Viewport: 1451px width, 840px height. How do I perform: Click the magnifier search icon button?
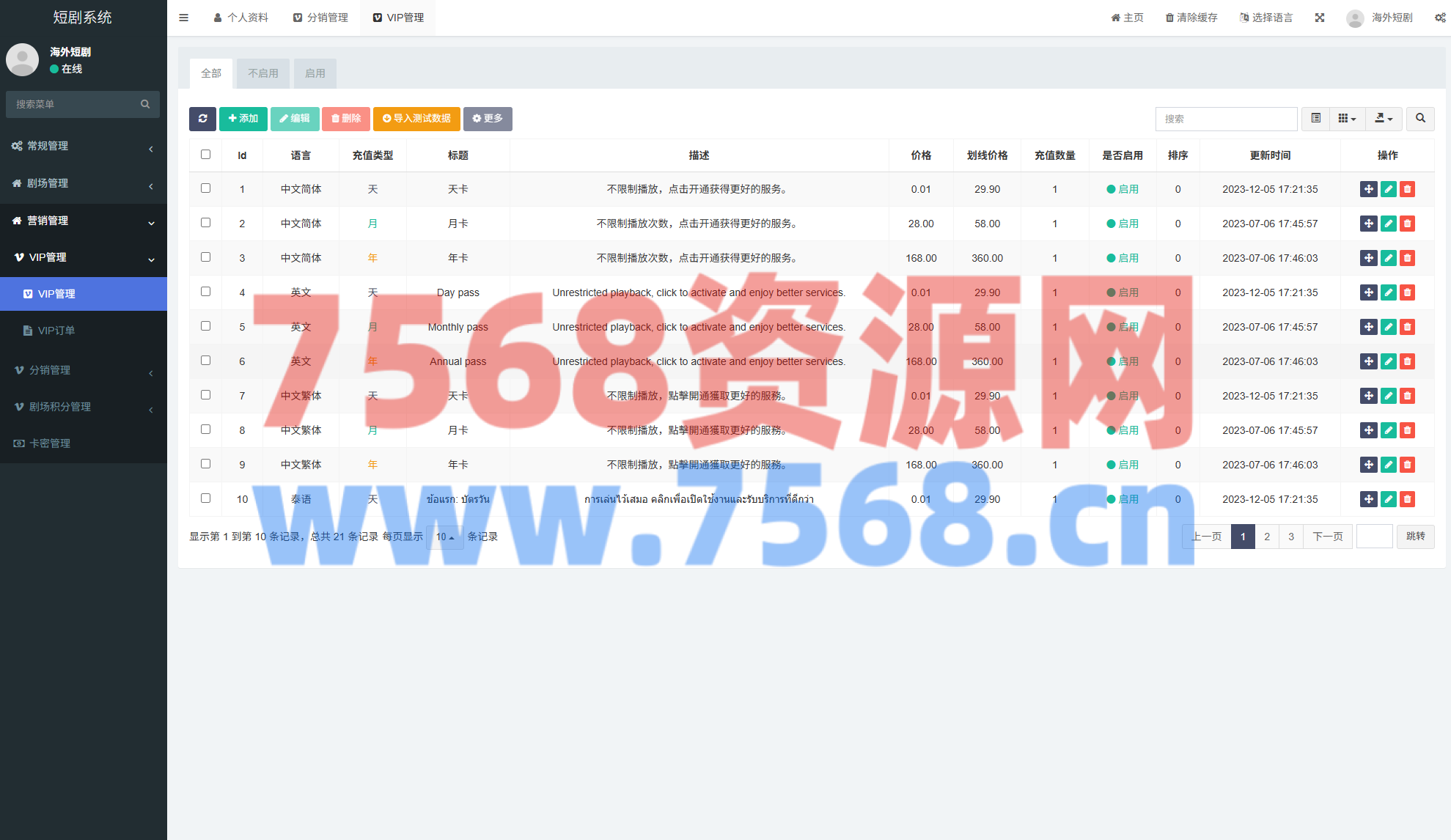[x=1420, y=119]
